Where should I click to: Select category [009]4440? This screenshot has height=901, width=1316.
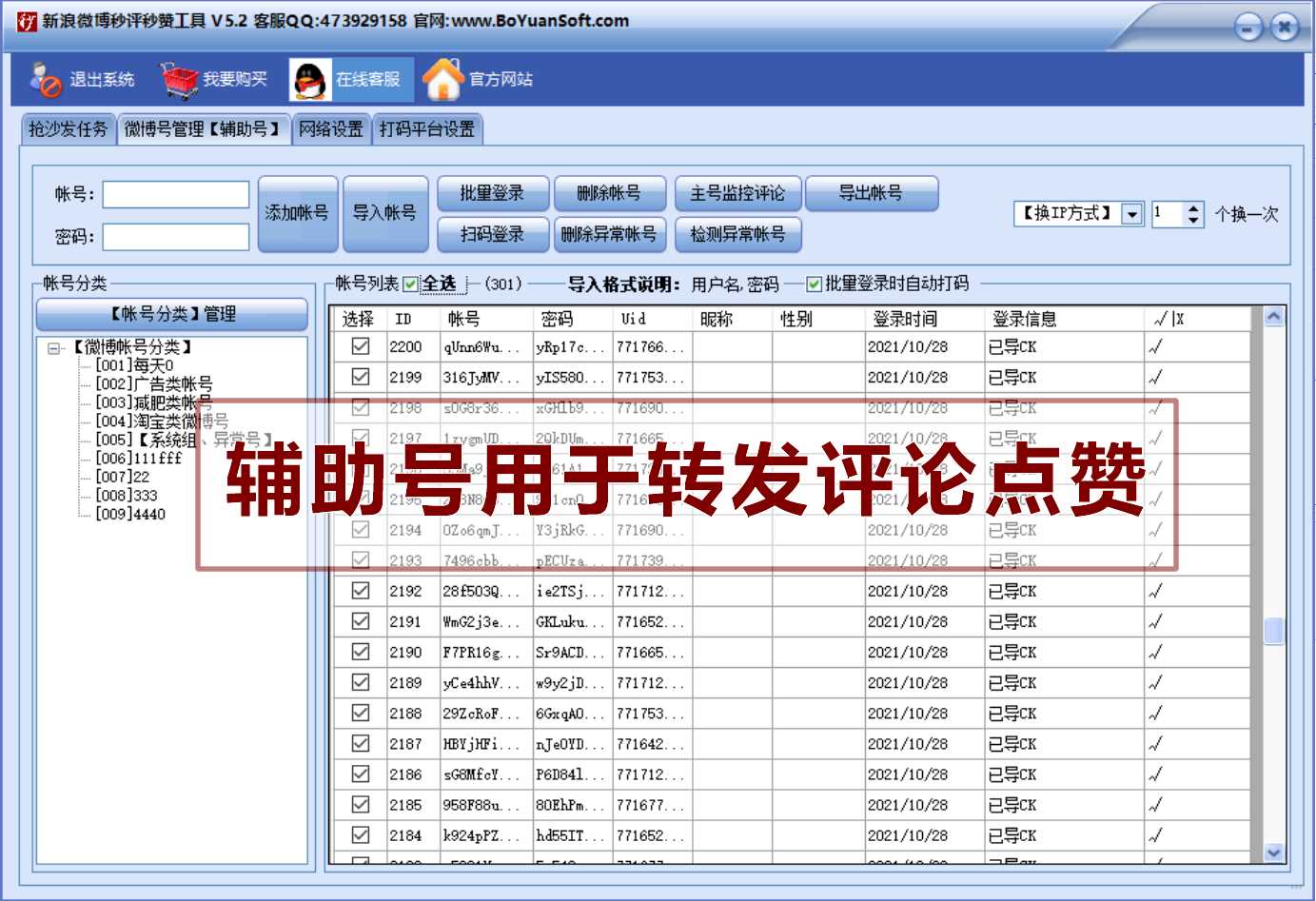(130, 515)
